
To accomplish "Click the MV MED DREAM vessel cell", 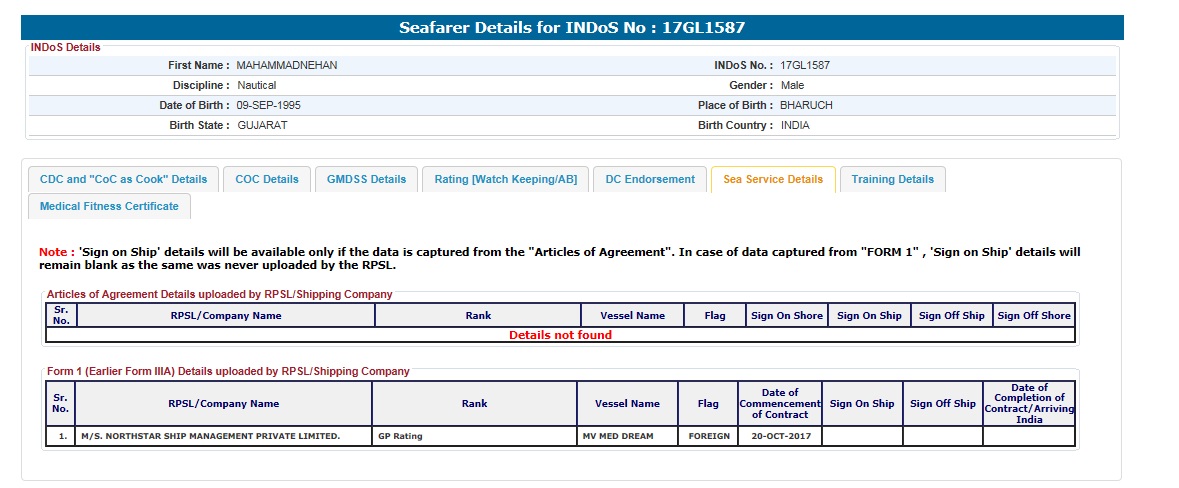I will tap(627, 437).
